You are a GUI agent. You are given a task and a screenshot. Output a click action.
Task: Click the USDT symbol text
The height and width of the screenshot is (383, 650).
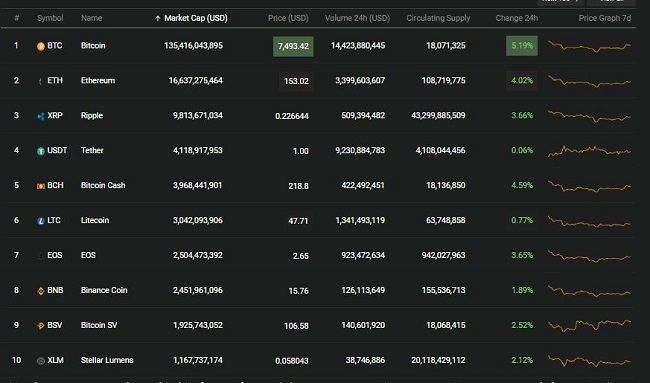pos(57,150)
